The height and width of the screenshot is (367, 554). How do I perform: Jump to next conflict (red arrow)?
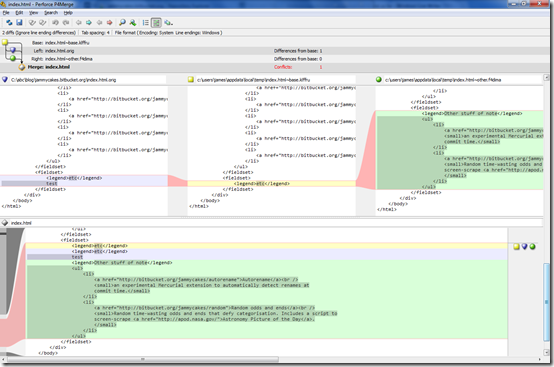110,23
